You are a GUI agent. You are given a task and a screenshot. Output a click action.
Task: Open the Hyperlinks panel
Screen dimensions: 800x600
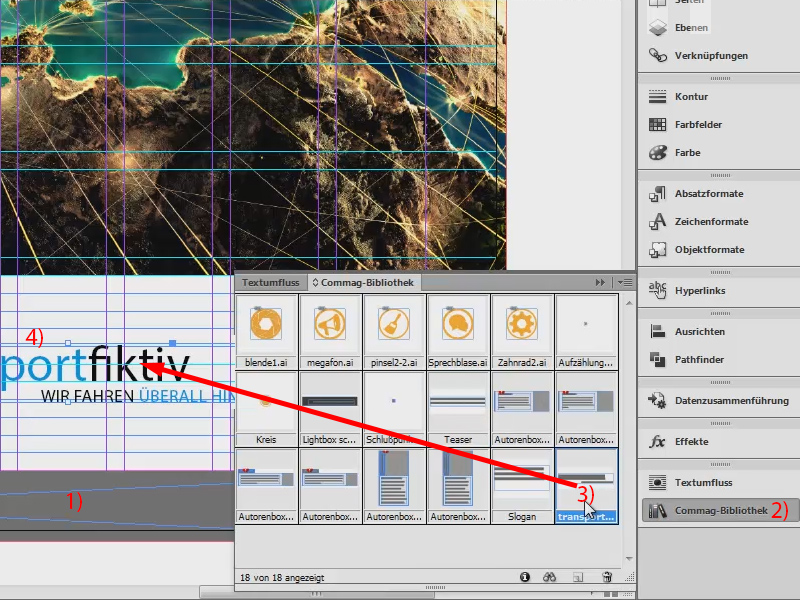click(x=693, y=290)
